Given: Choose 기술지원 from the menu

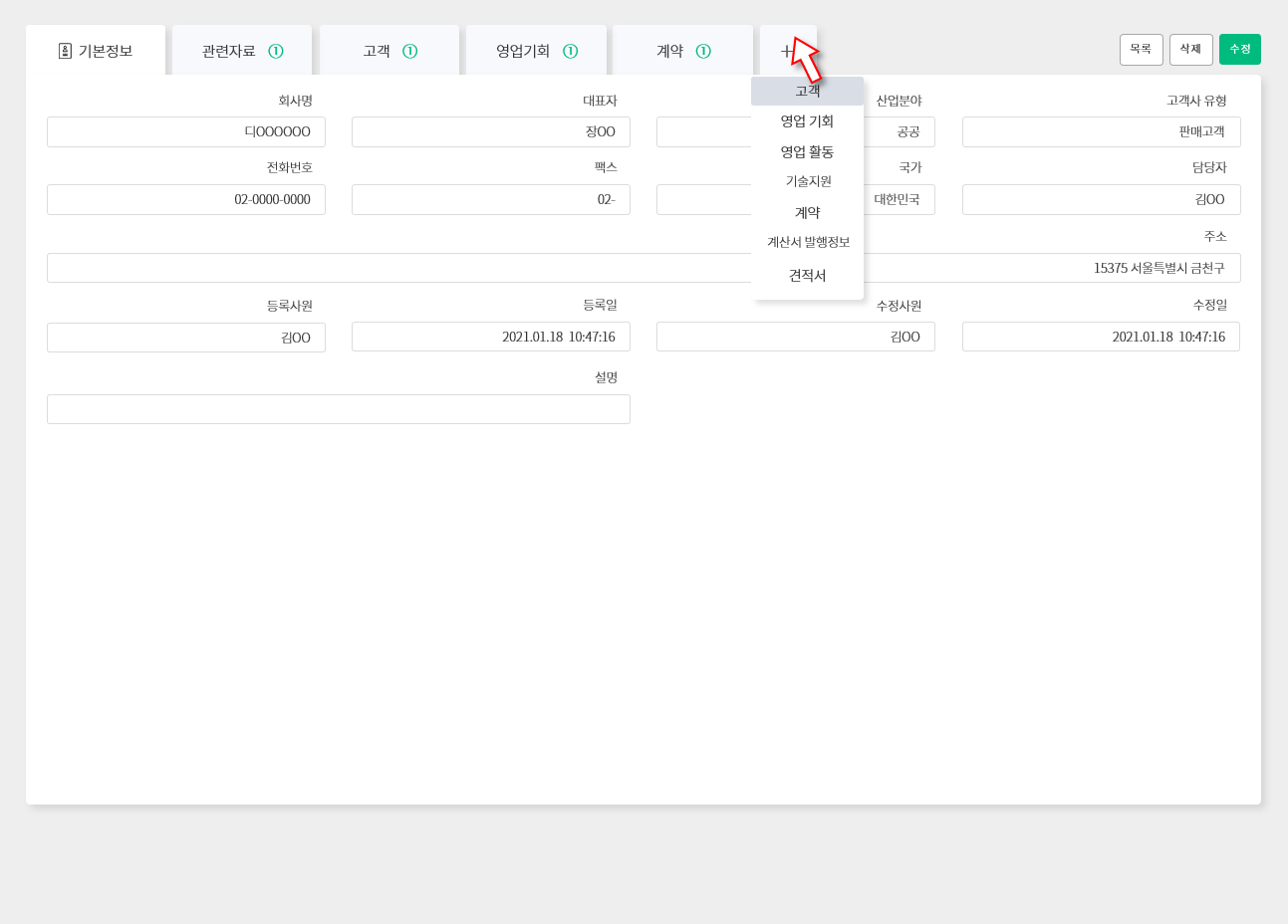Looking at the screenshot, I should (807, 181).
